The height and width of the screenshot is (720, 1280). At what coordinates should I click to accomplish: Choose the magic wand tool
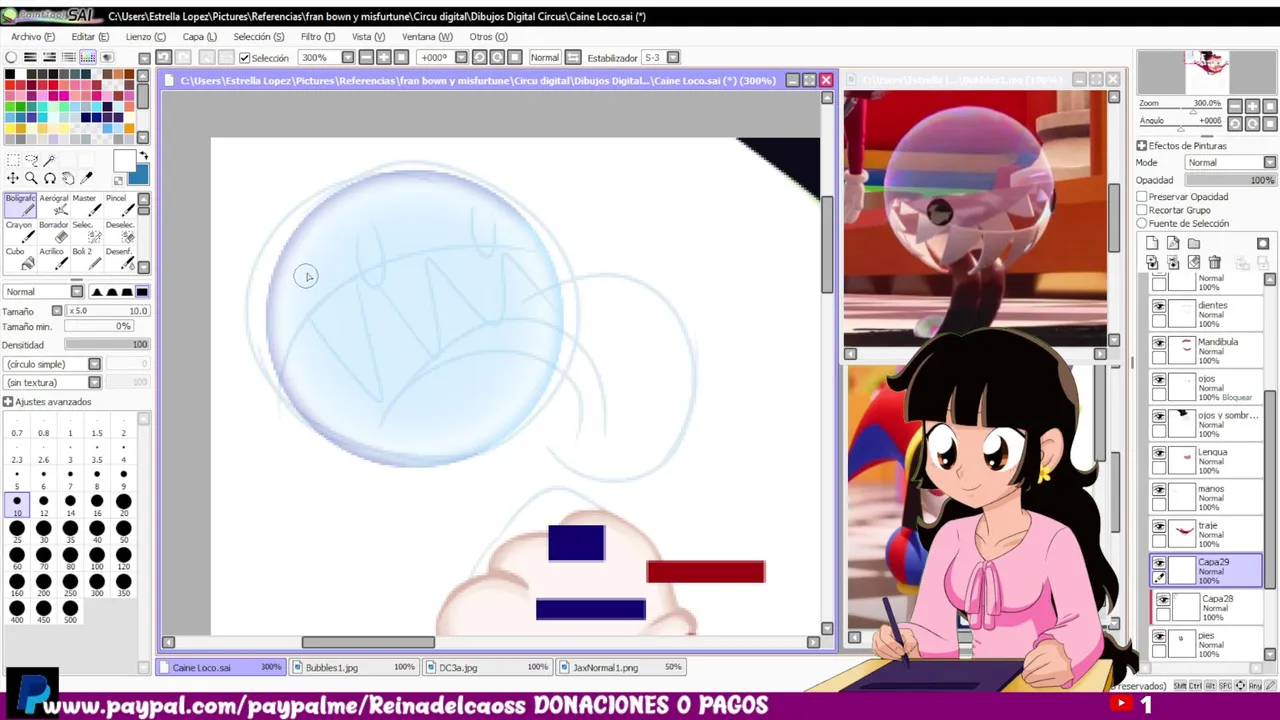[x=50, y=161]
